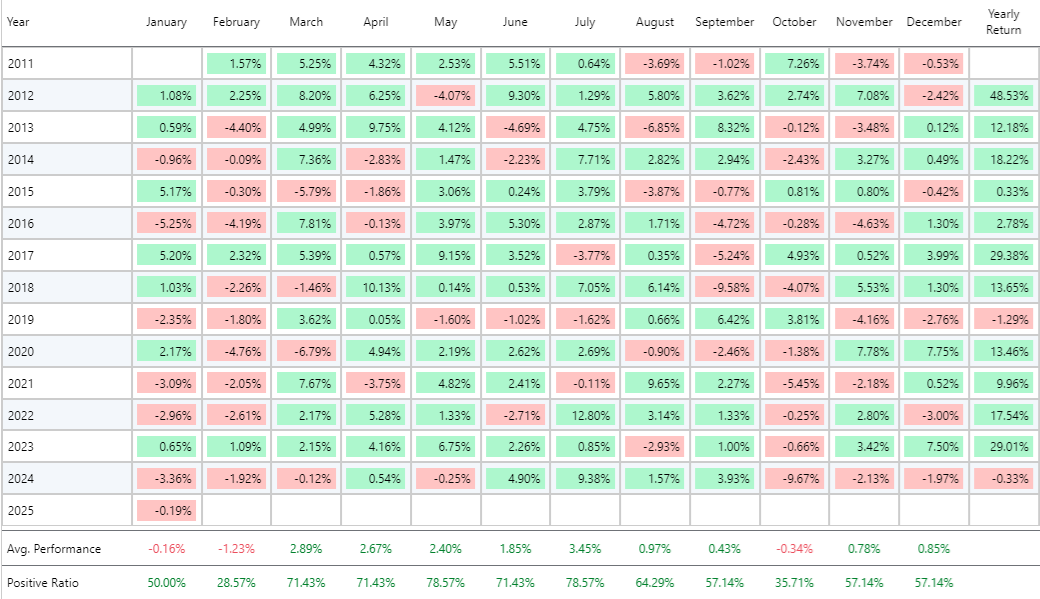Select the 2018 row label
Screen dimensions: 1040x599
(x=20, y=288)
